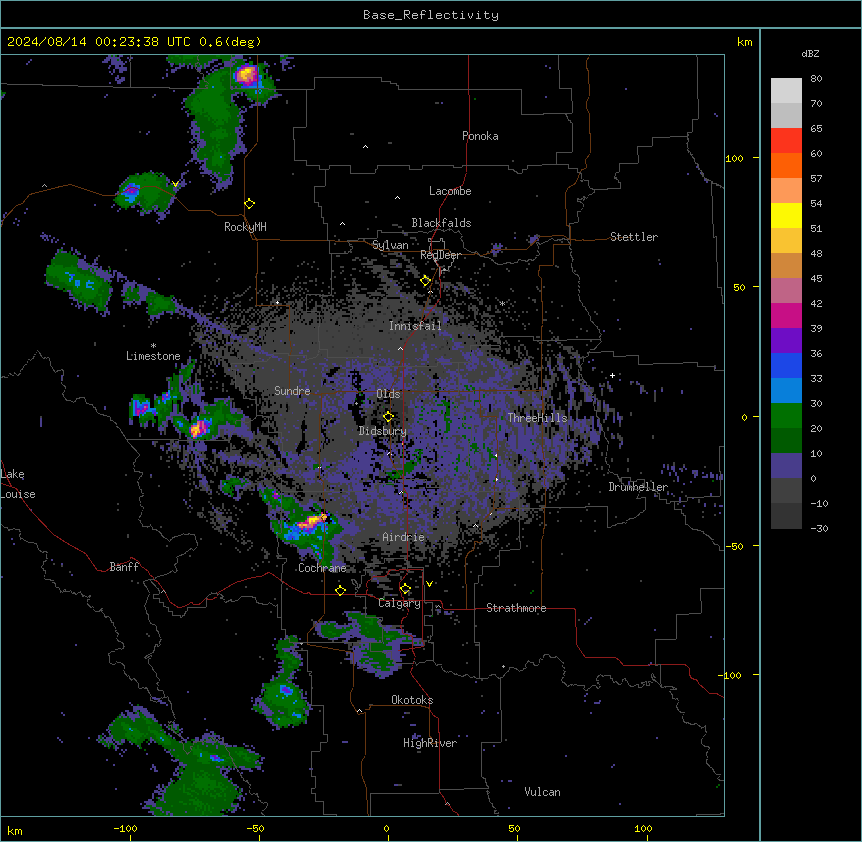Click the Drumheller label

[x=638, y=487]
